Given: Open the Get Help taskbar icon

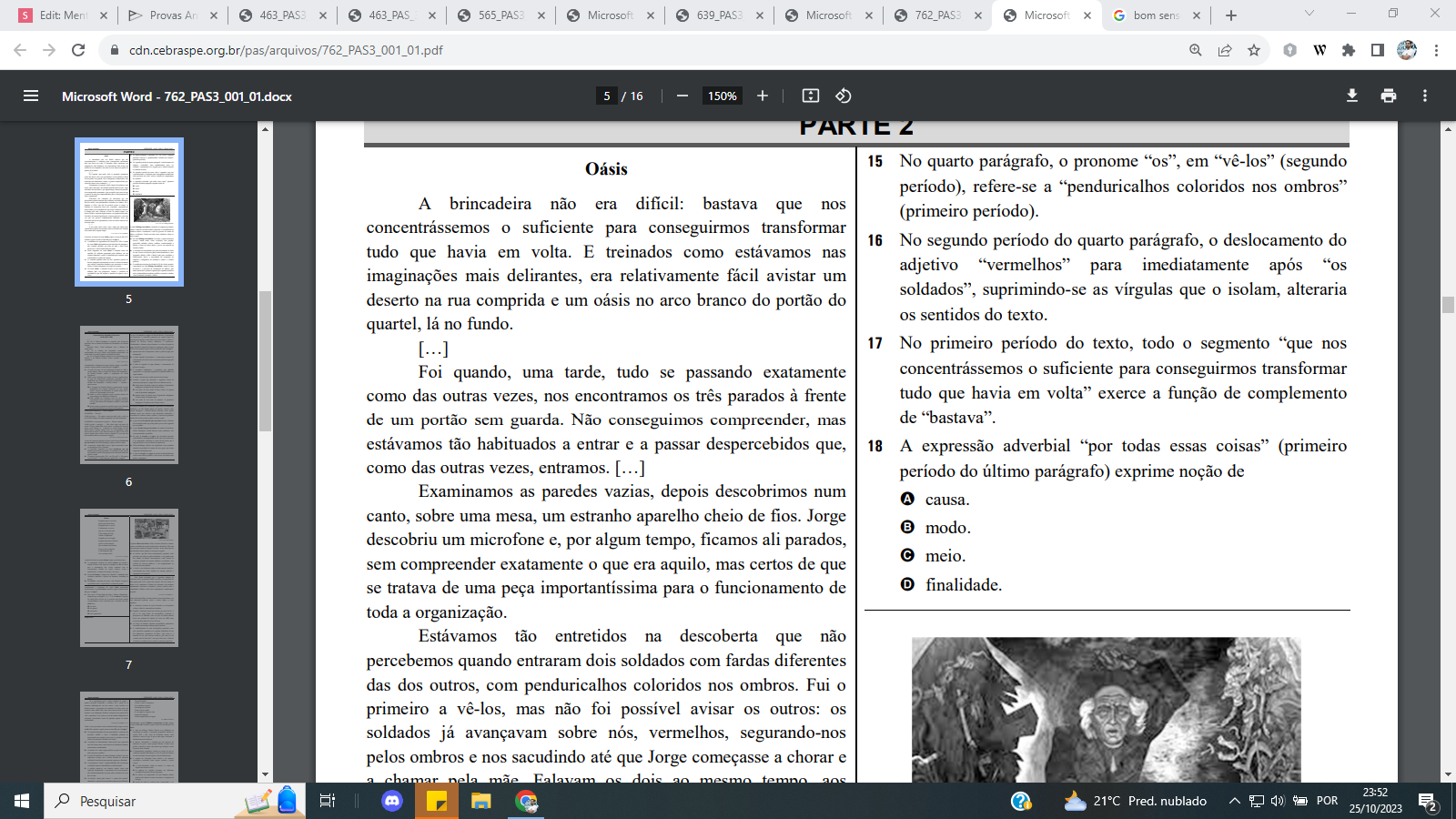Looking at the screenshot, I should [1021, 801].
